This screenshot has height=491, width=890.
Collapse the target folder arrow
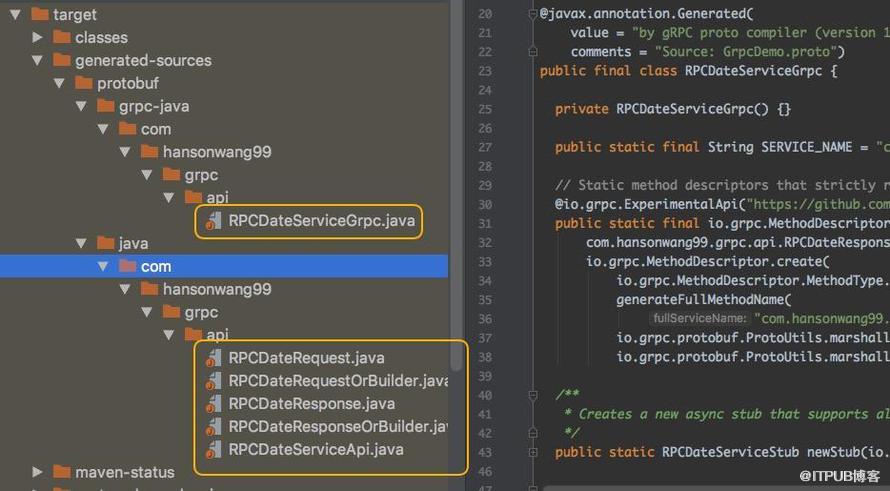click(x=15, y=14)
